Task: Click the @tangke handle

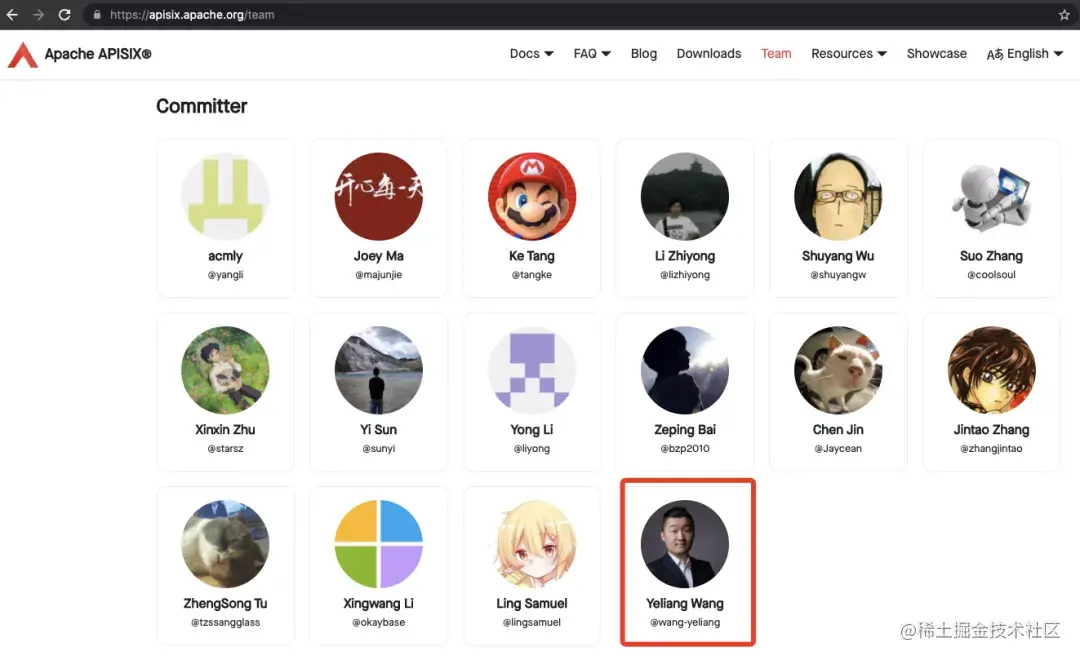Action: click(x=532, y=274)
